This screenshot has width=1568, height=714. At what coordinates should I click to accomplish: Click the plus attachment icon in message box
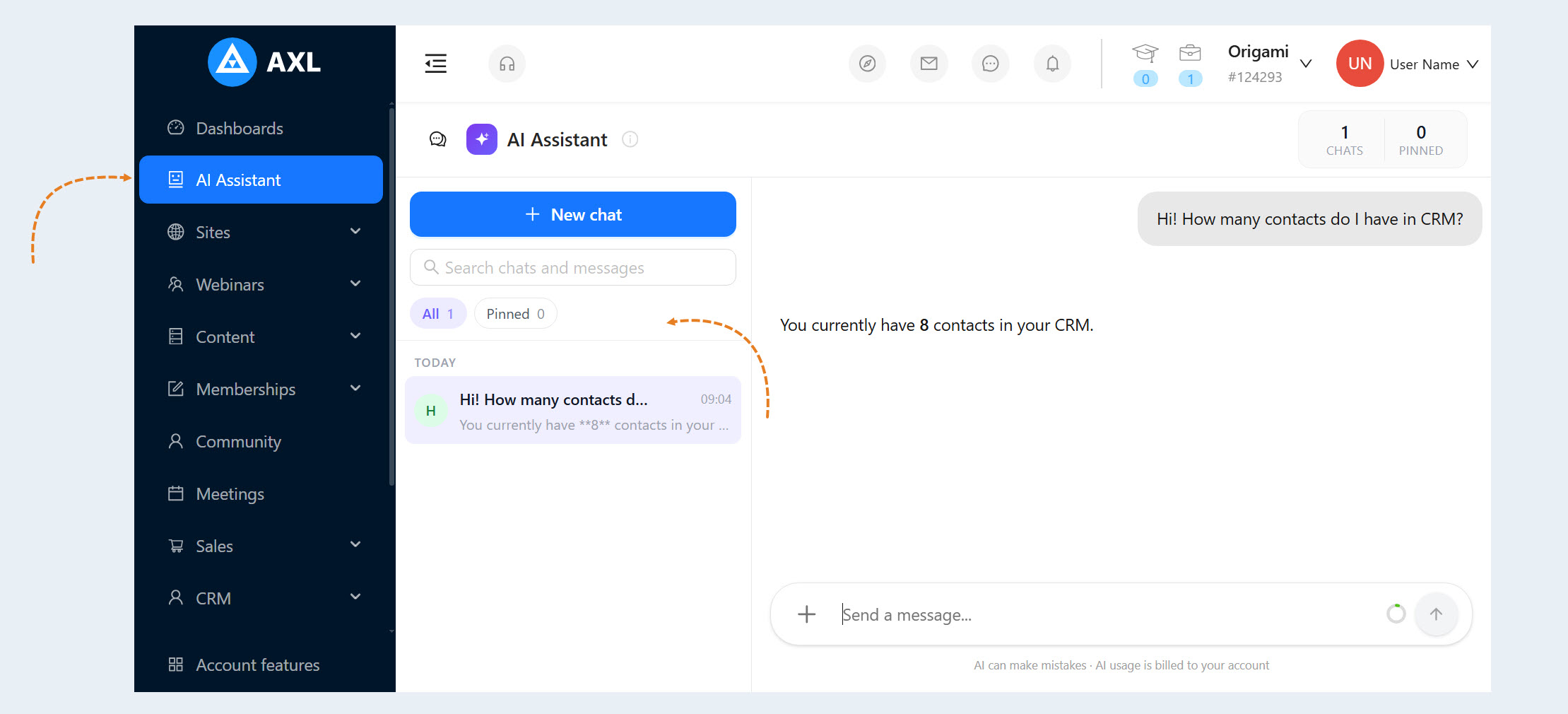[x=806, y=614]
